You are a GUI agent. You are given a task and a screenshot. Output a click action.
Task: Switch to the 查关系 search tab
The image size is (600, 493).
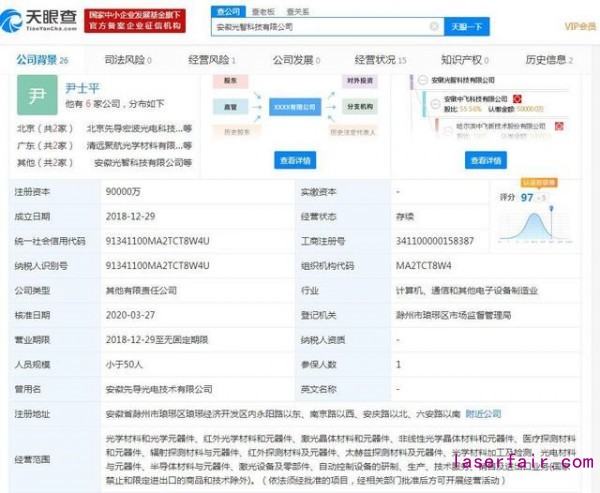297,10
